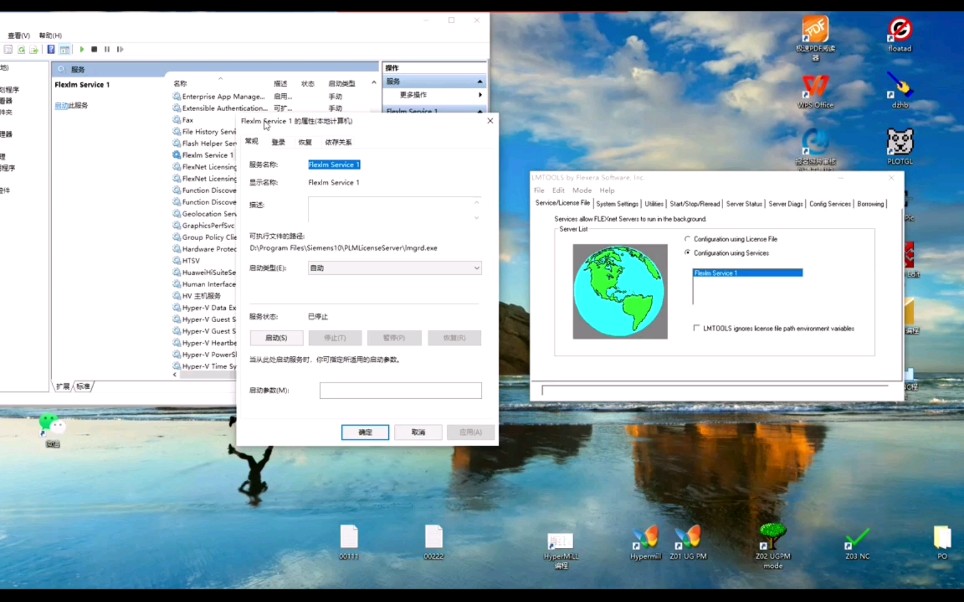Click the services list horizontal scrollbar
Image resolution: width=964 pixels, height=602 pixels.
(x=206, y=374)
